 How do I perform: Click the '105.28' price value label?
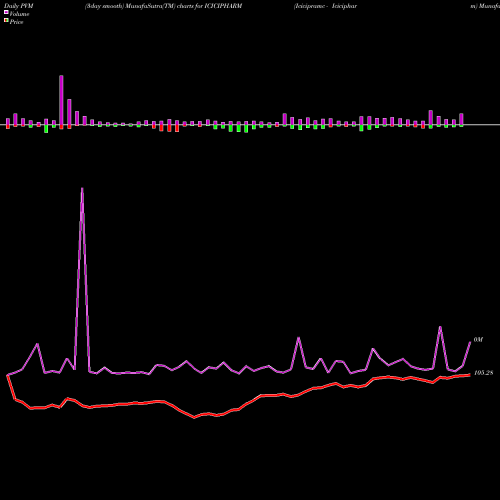483,373
